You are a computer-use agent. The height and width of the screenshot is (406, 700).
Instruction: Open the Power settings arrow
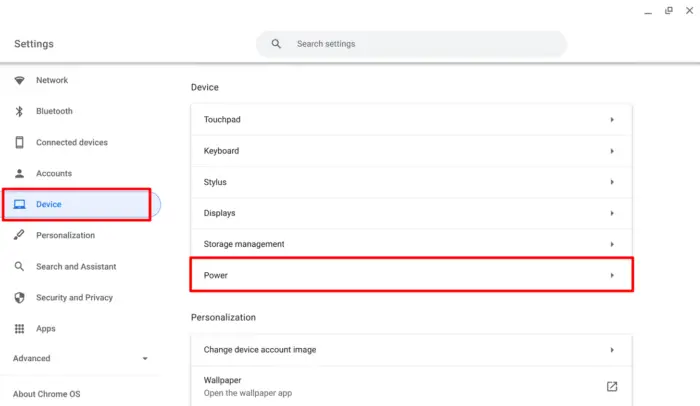[612, 275]
